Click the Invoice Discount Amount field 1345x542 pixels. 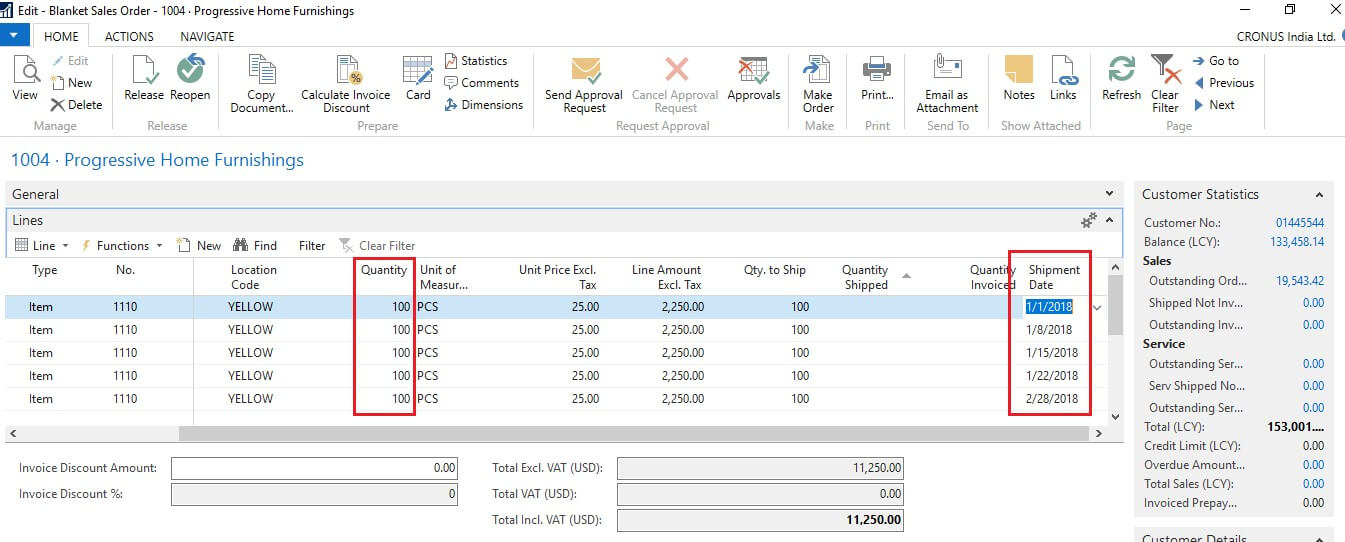pyautogui.click(x=314, y=468)
